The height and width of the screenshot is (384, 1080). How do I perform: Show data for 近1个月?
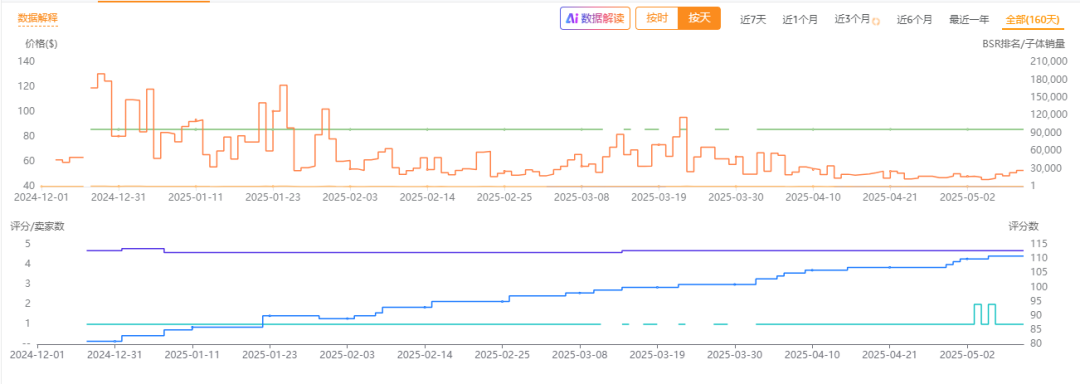(800, 19)
